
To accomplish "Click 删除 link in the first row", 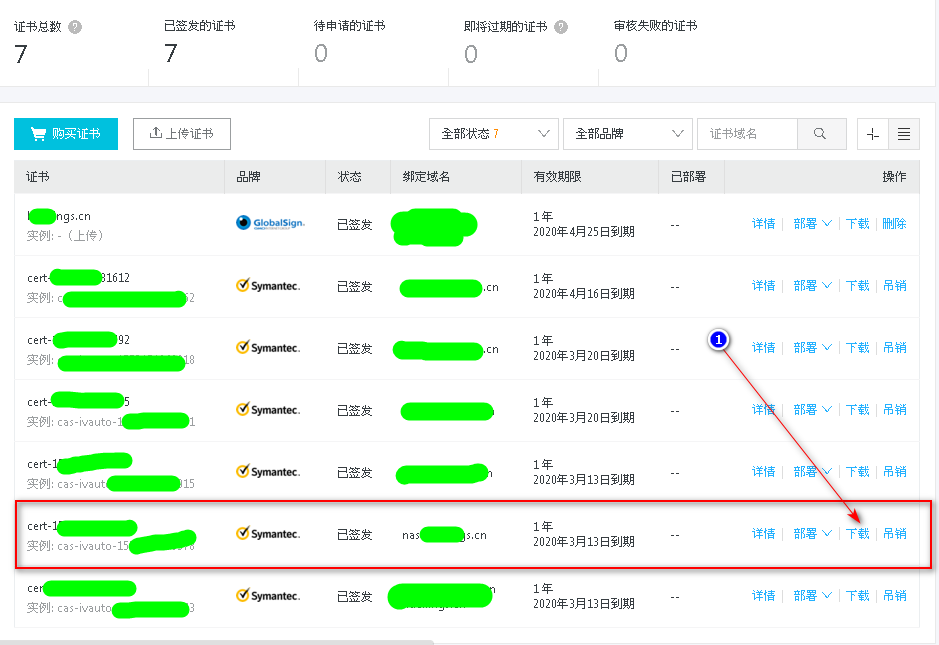I will click(894, 223).
